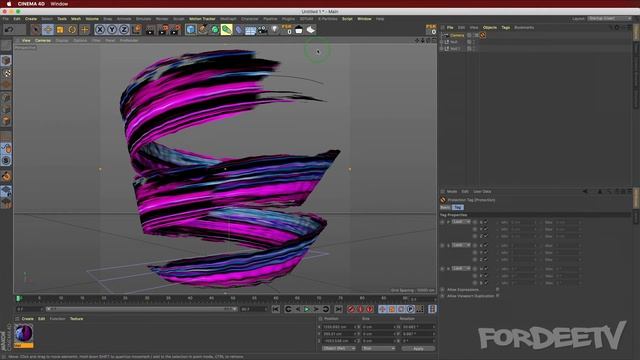Select the Rotate tool icon
The height and width of the screenshot is (360, 640).
(72, 29)
